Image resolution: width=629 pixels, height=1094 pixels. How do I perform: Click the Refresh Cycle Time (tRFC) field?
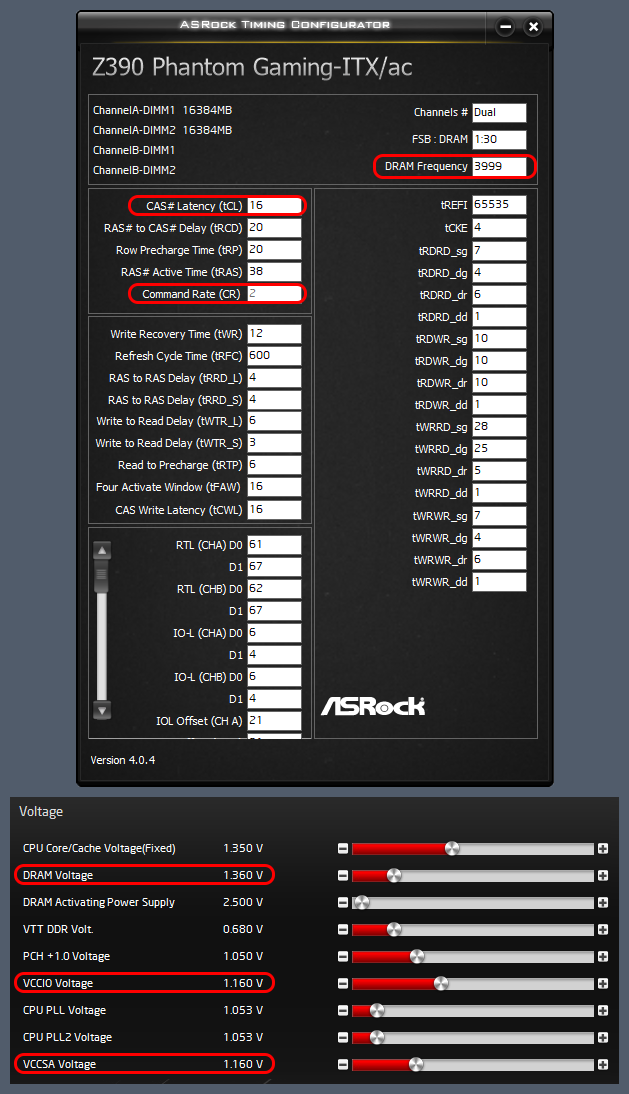click(274, 356)
